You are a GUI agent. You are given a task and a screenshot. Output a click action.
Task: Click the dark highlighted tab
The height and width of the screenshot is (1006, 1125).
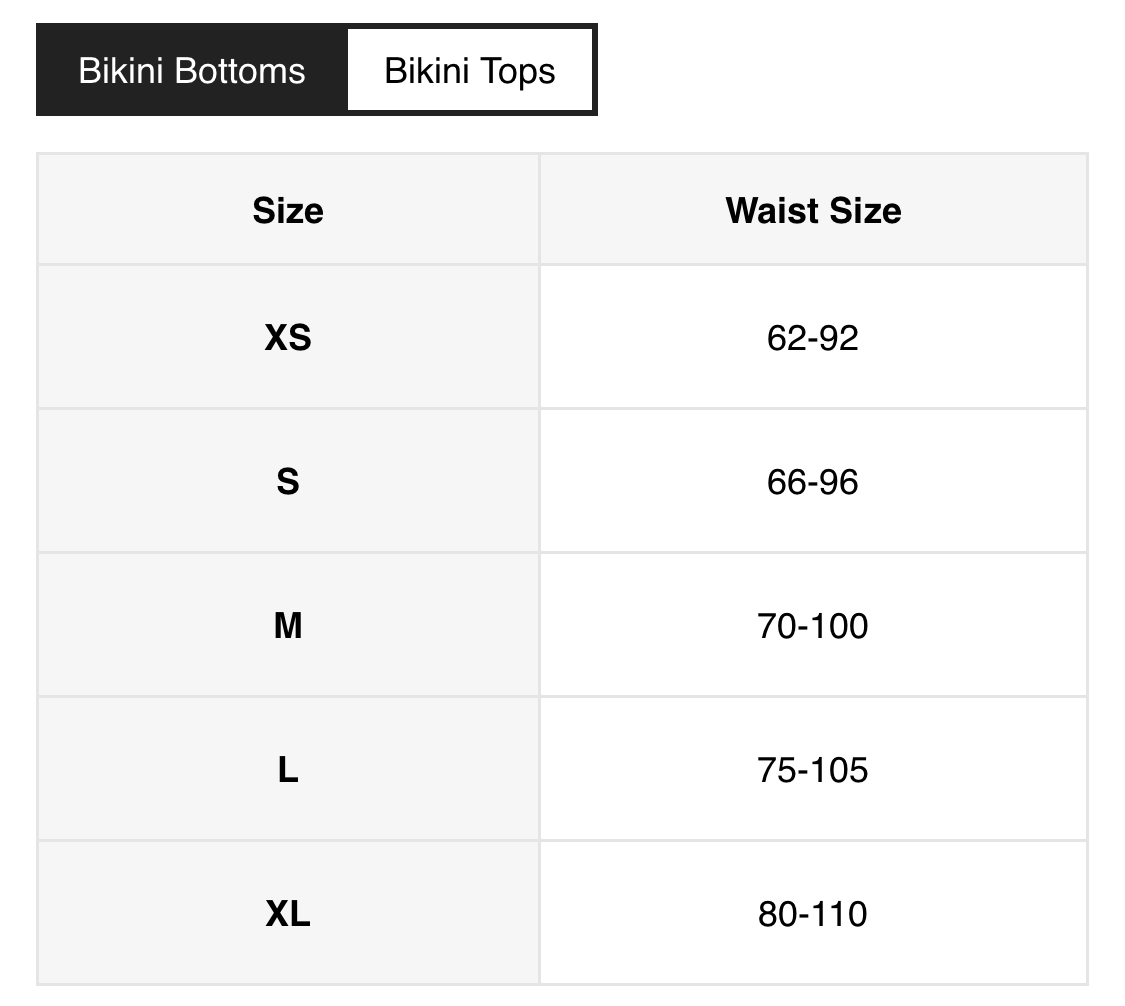click(192, 71)
